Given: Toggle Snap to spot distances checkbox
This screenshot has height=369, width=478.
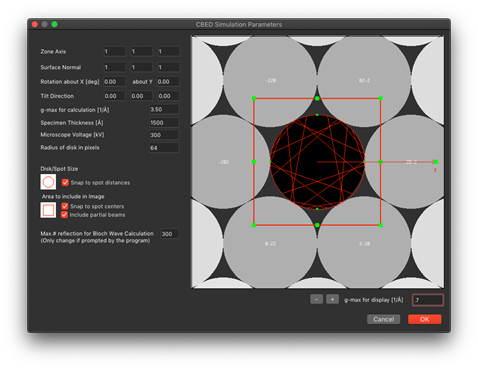Looking at the screenshot, I should (65, 182).
